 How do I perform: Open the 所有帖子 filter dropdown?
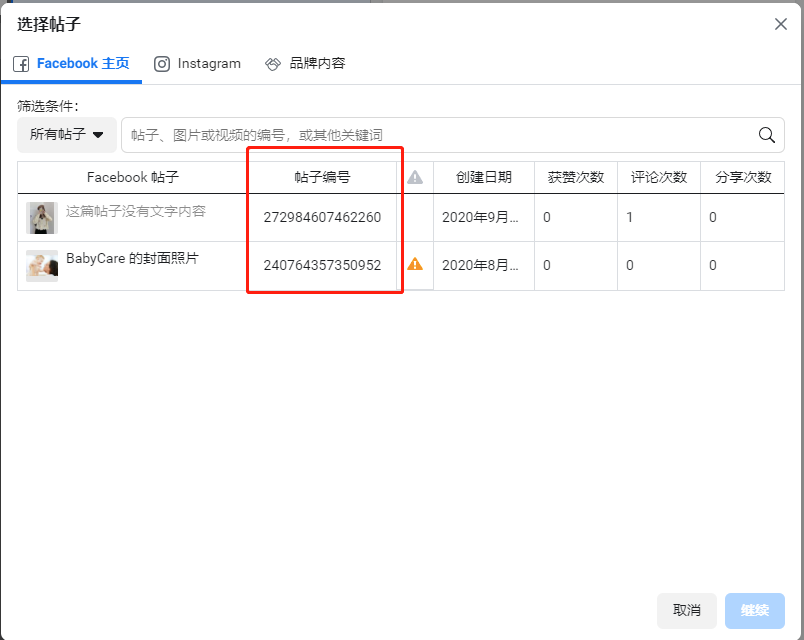[67, 135]
